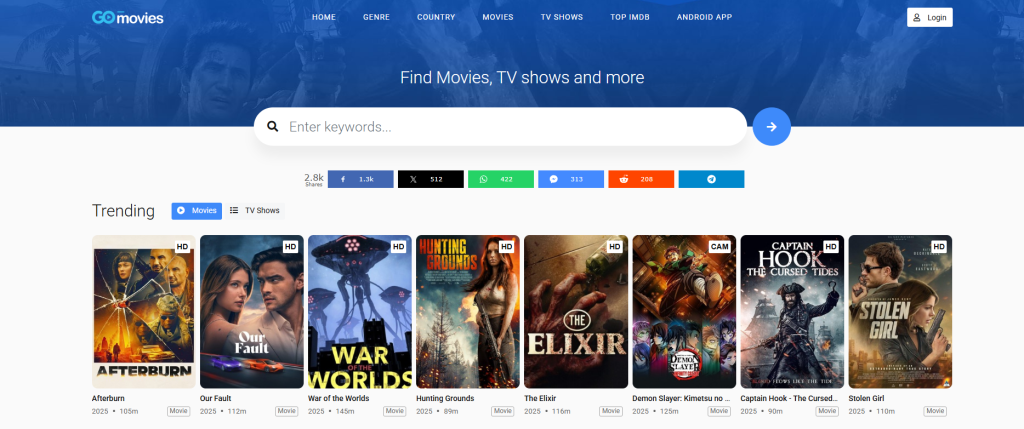The image size is (1024, 429).
Task: Share on Facebook button
Action: pyautogui.click(x=360, y=179)
